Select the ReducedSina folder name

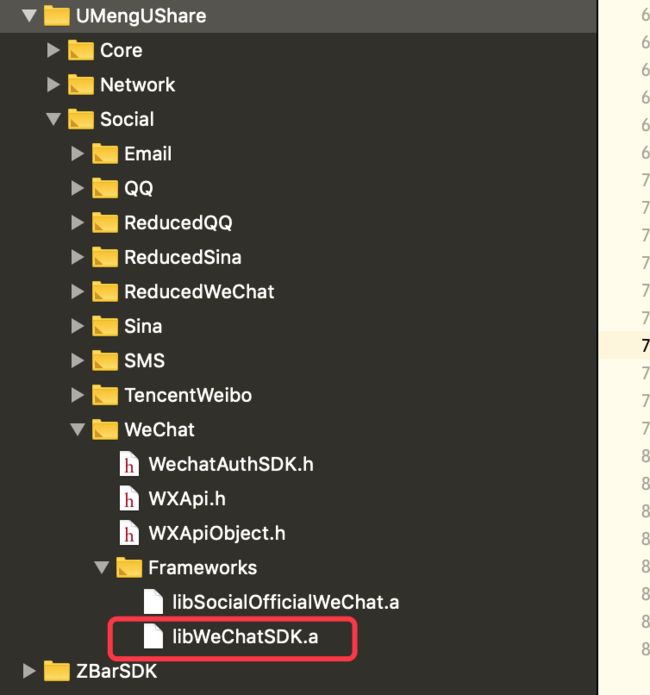[183, 257]
